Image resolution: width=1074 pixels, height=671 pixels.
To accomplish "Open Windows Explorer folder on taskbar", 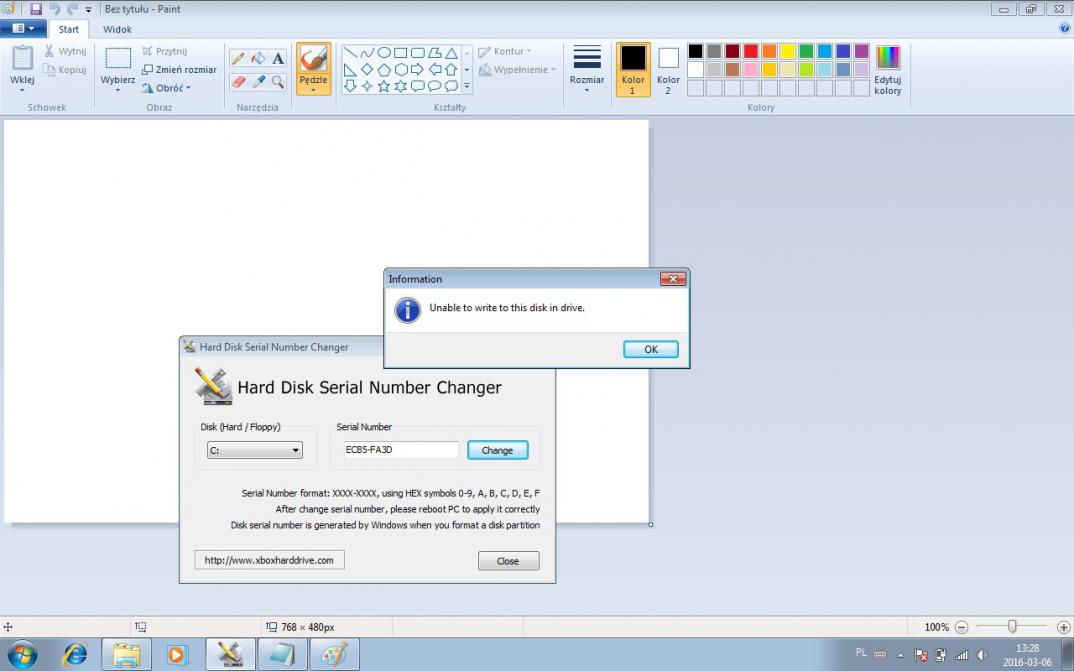I will (x=127, y=655).
